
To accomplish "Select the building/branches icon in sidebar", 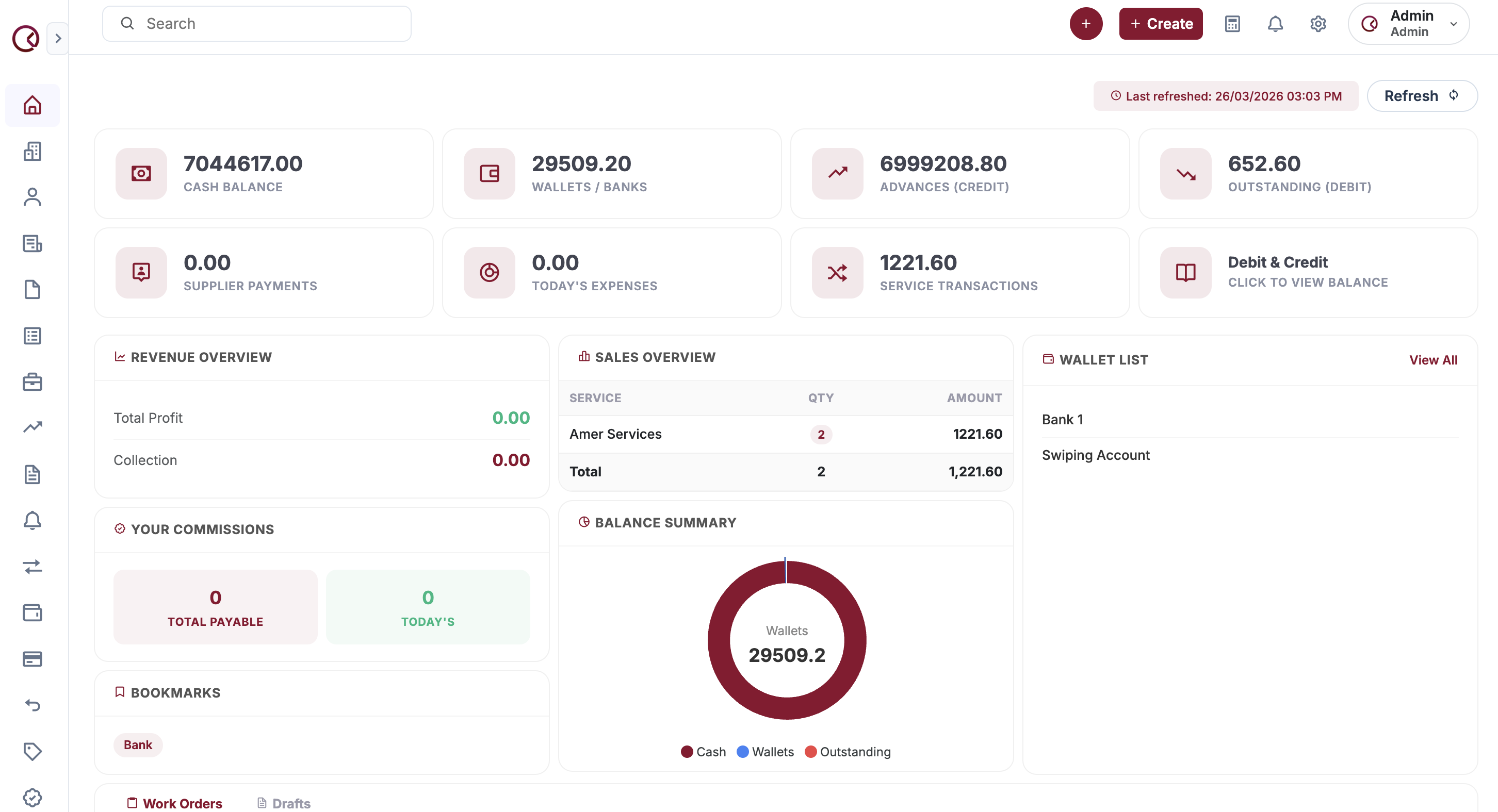I will pyautogui.click(x=32, y=151).
